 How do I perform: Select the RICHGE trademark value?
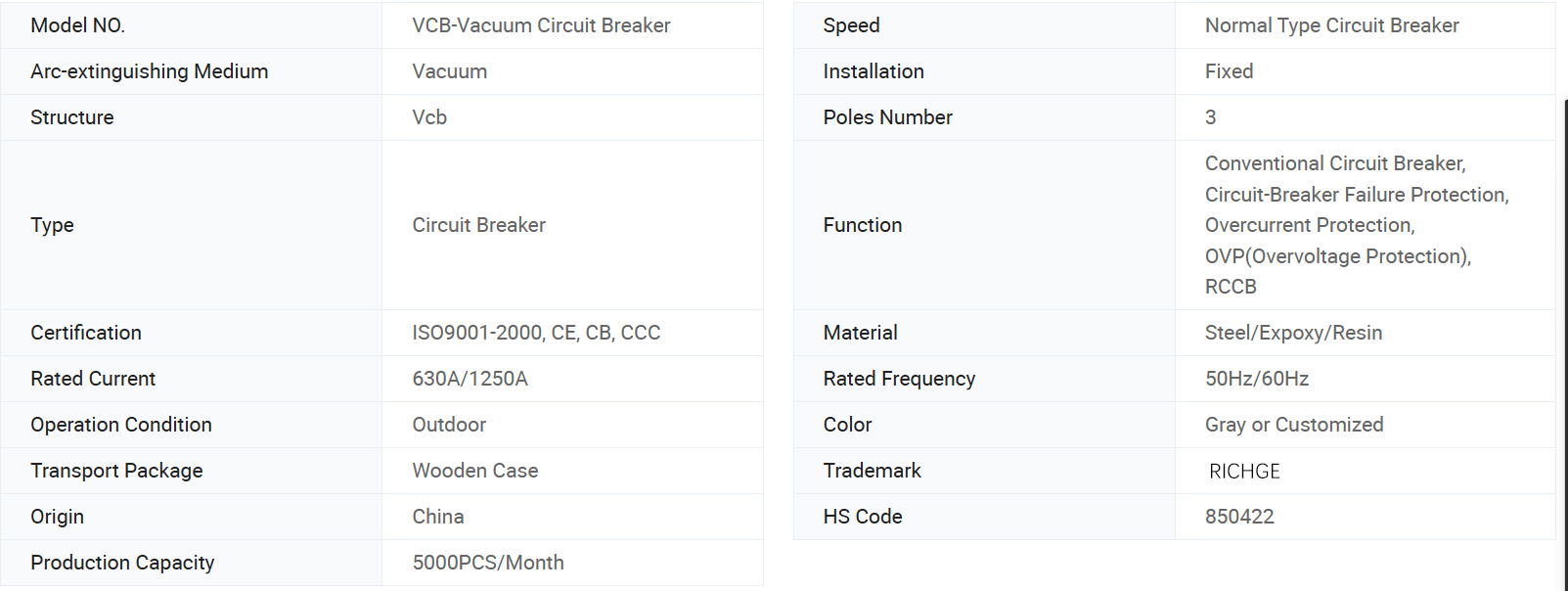(x=1244, y=472)
